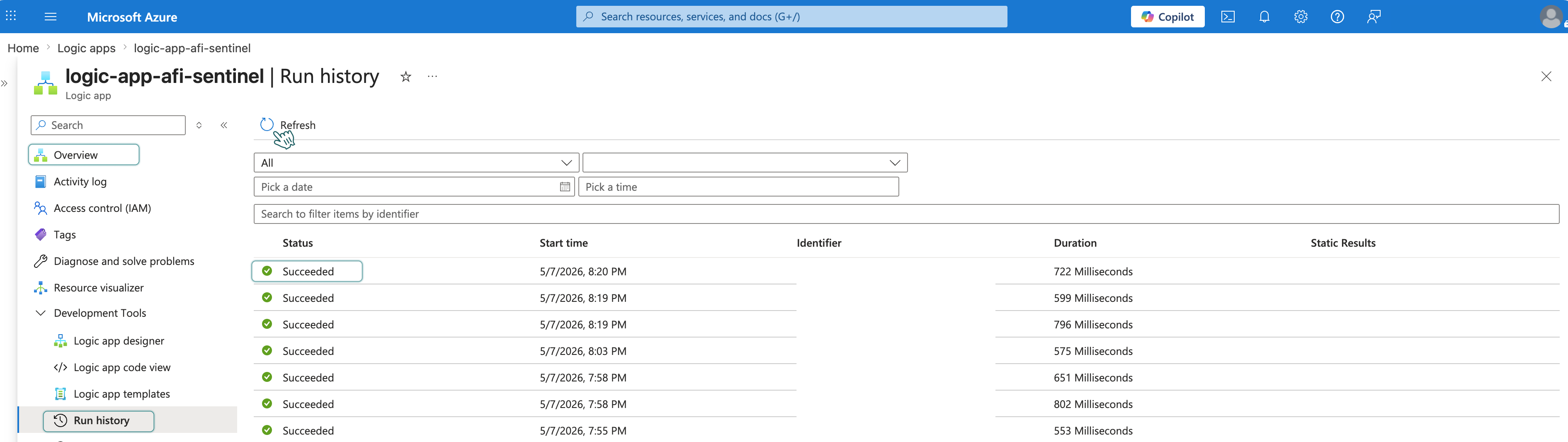Click the success icon for the 8:20 PM run
The image size is (1568, 442).
[x=267, y=271]
